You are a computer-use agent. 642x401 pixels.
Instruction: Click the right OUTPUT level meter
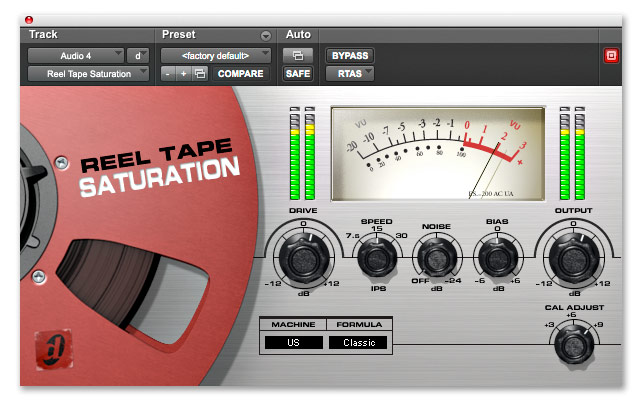pyautogui.click(x=580, y=154)
